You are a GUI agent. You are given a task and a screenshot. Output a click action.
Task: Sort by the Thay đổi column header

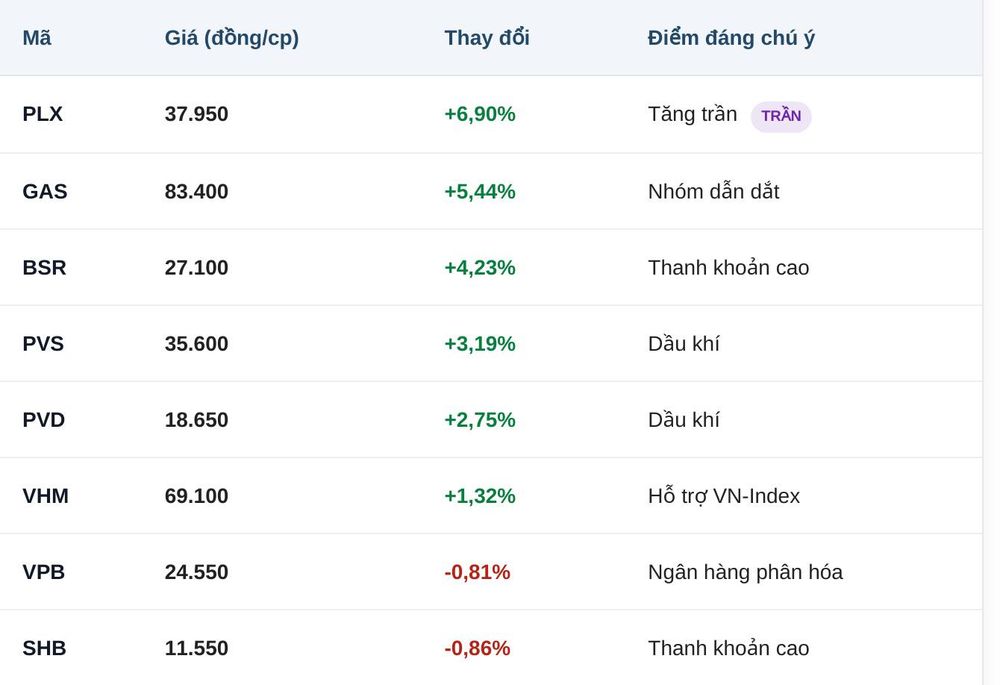click(487, 38)
